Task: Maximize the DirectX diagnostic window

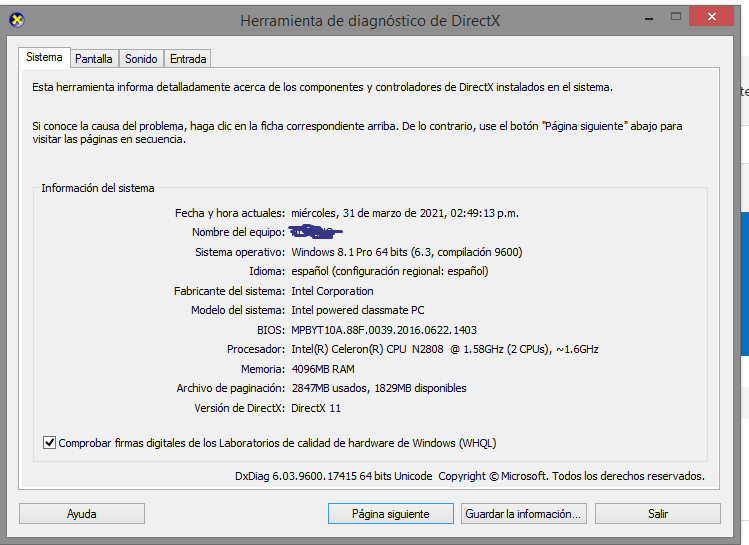Action: (675, 17)
